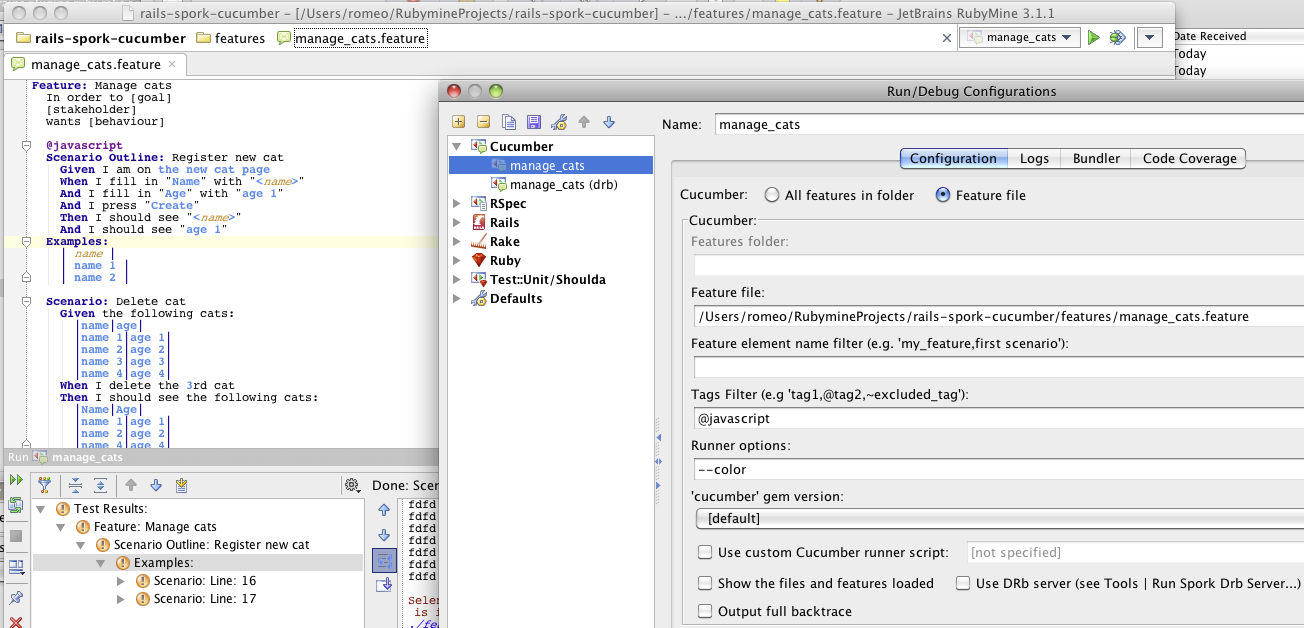Collapse 'Examples:' test results node

click(x=102, y=563)
